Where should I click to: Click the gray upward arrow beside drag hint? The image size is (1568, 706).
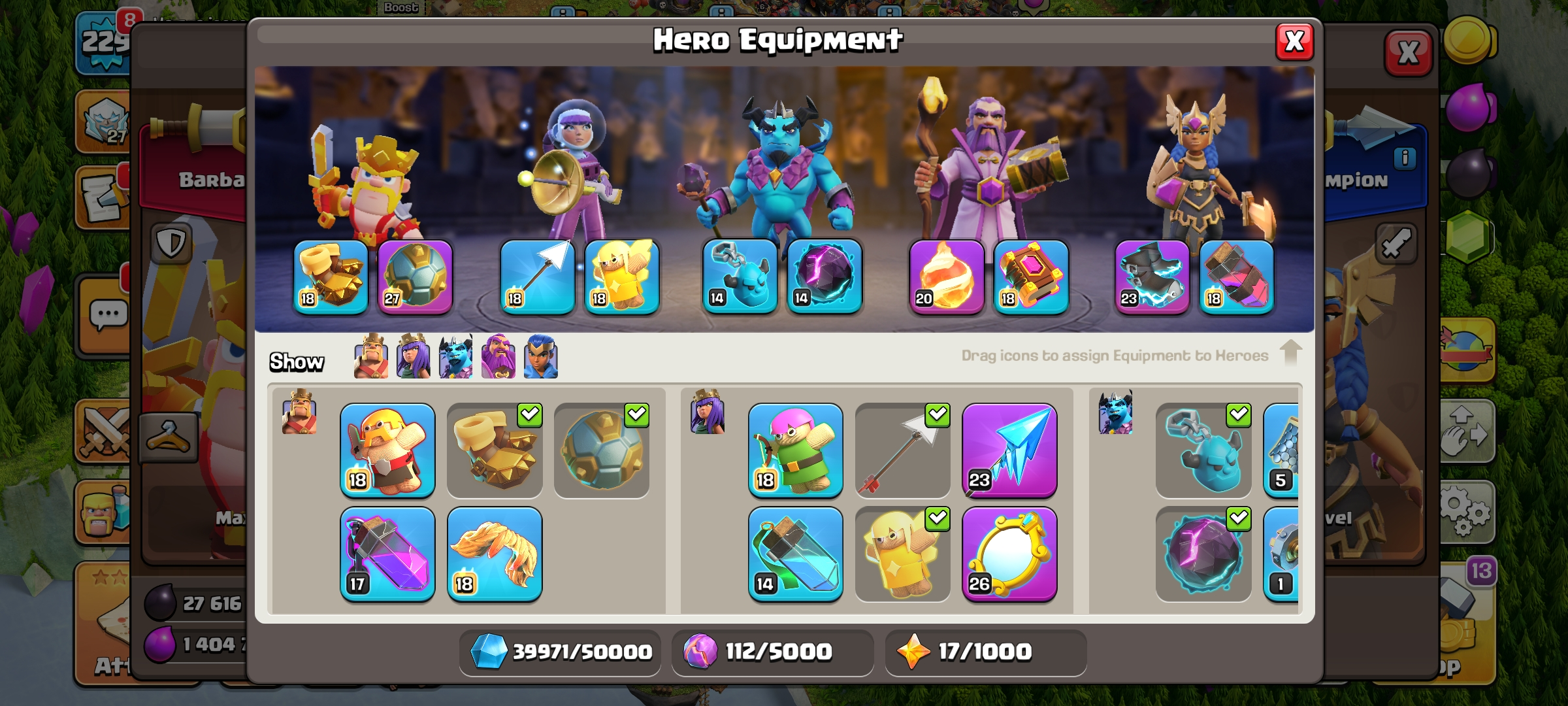1290,352
